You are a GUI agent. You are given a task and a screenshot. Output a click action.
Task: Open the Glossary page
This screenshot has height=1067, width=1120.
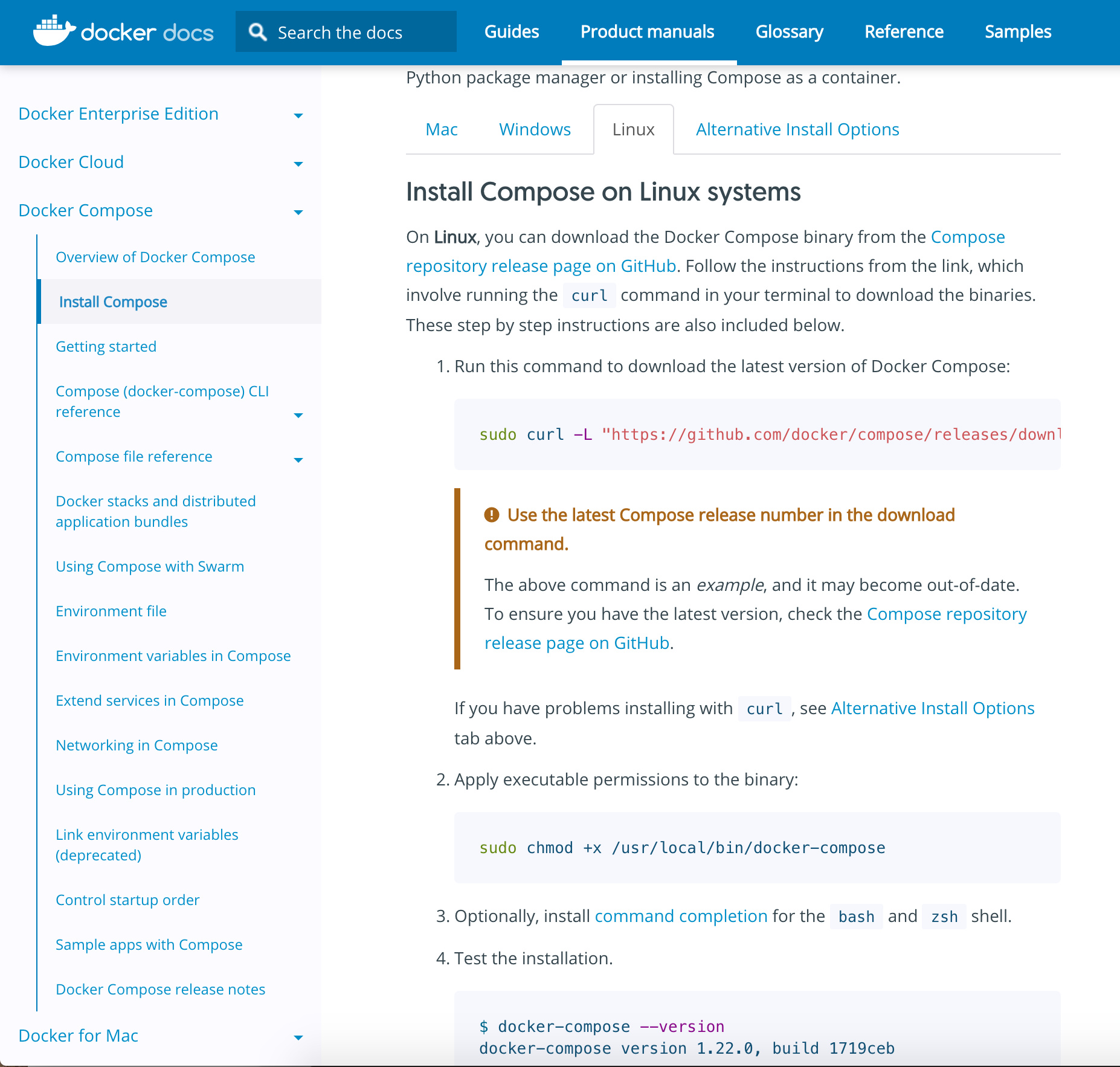pyautogui.click(x=790, y=31)
